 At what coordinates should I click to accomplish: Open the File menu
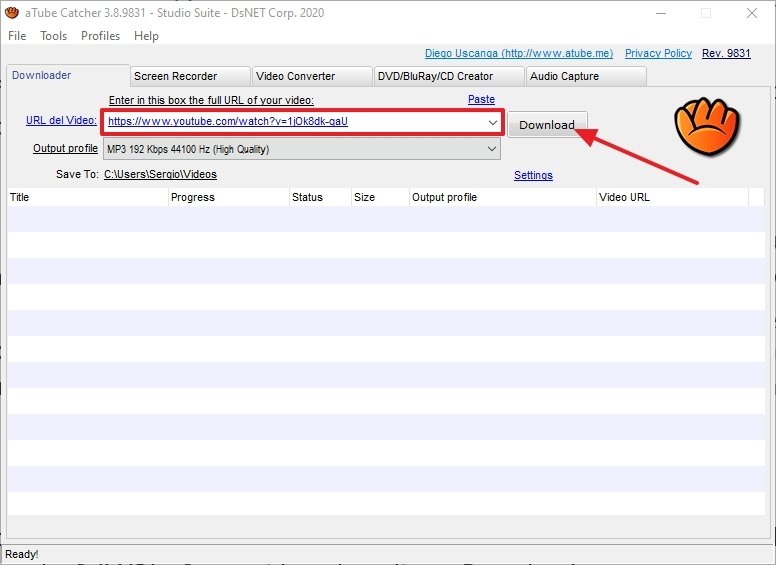(17, 36)
